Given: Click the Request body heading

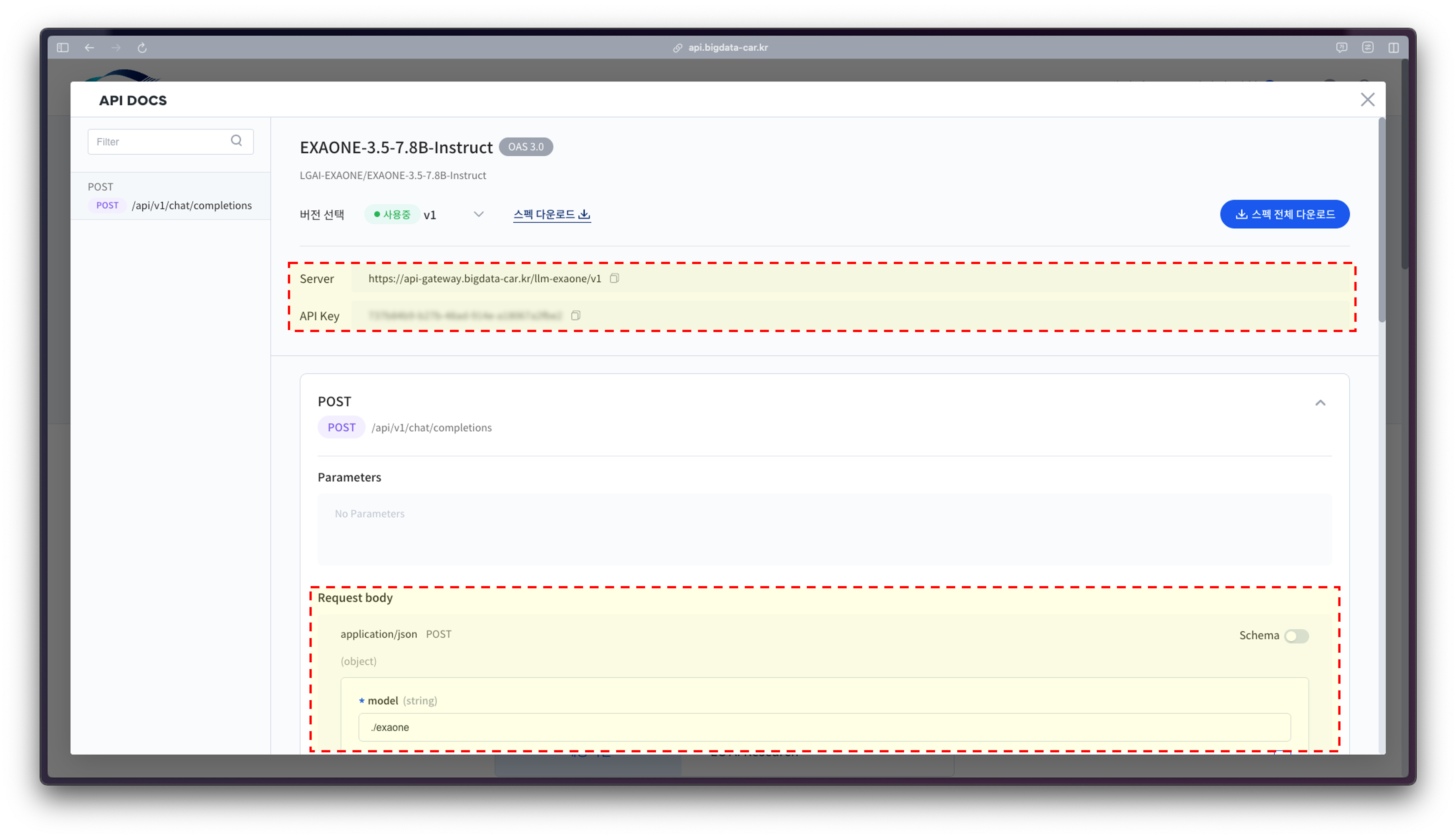Looking at the screenshot, I should [355, 598].
